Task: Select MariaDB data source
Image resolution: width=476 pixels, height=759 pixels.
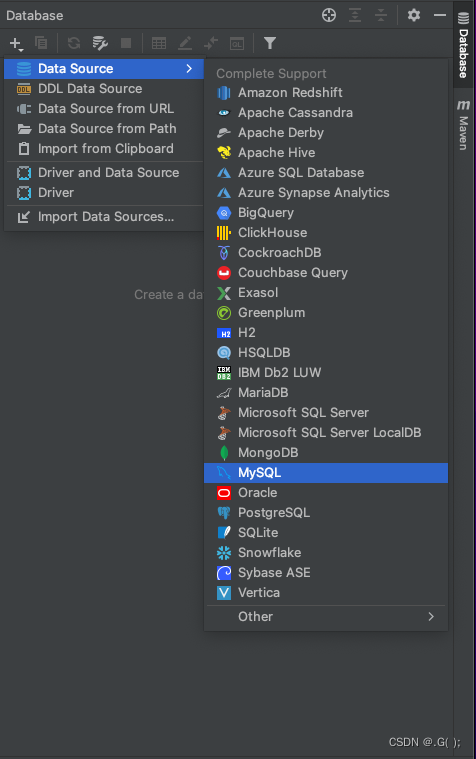Action: coord(326,393)
